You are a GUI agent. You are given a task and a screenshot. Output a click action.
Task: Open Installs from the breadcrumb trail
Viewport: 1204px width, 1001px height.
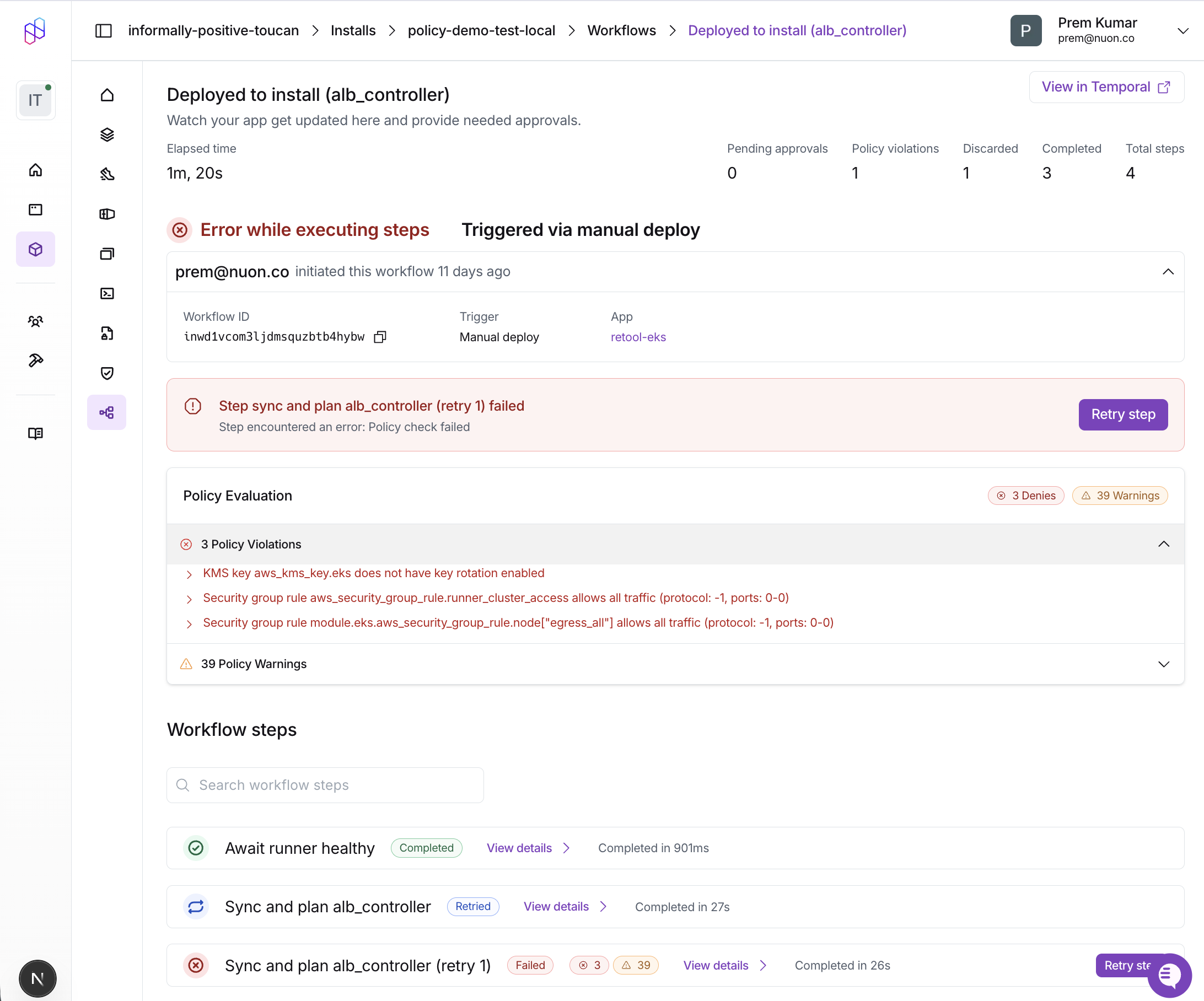click(x=353, y=30)
